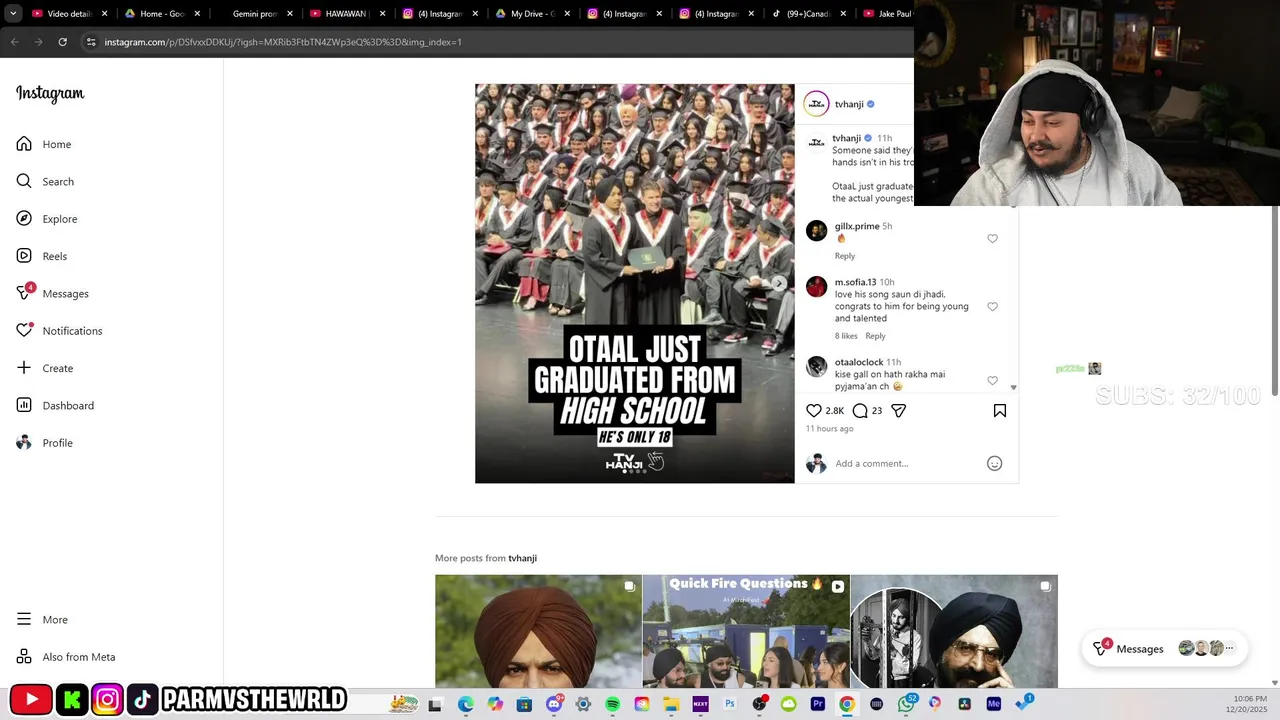
Task: Open the floating Messages button
Action: (1165, 648)
